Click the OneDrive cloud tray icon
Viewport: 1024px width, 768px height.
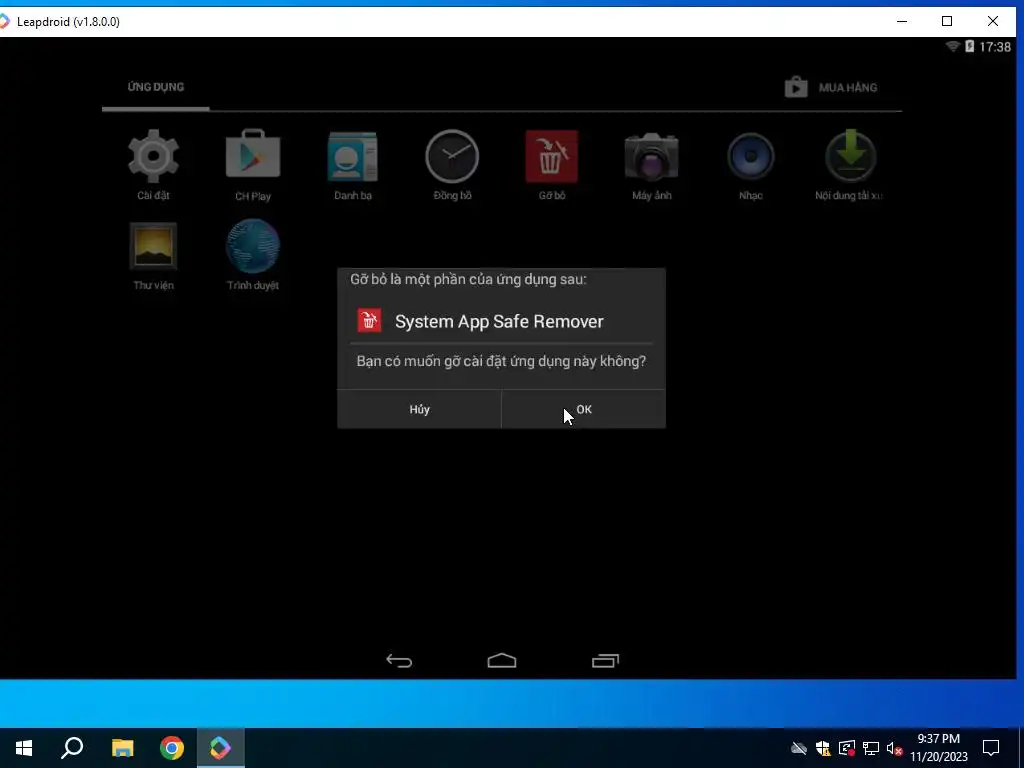pyautogui.click(x=799, y=748)
